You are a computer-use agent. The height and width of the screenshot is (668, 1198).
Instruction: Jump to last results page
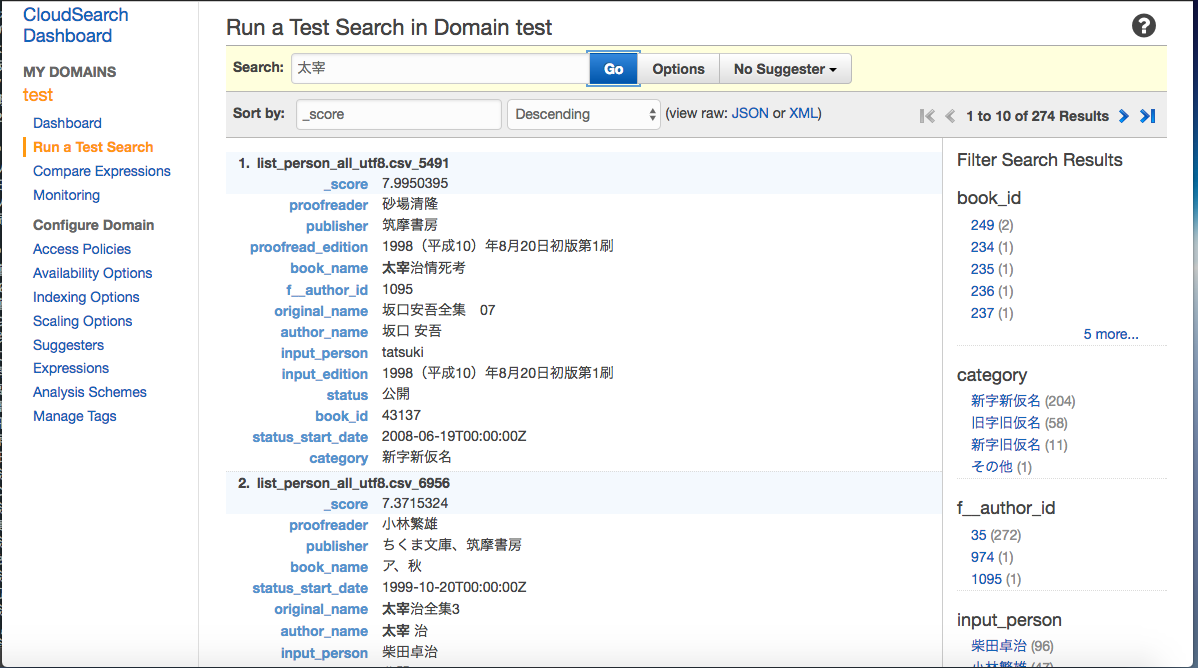click(x=1148, y=116)
